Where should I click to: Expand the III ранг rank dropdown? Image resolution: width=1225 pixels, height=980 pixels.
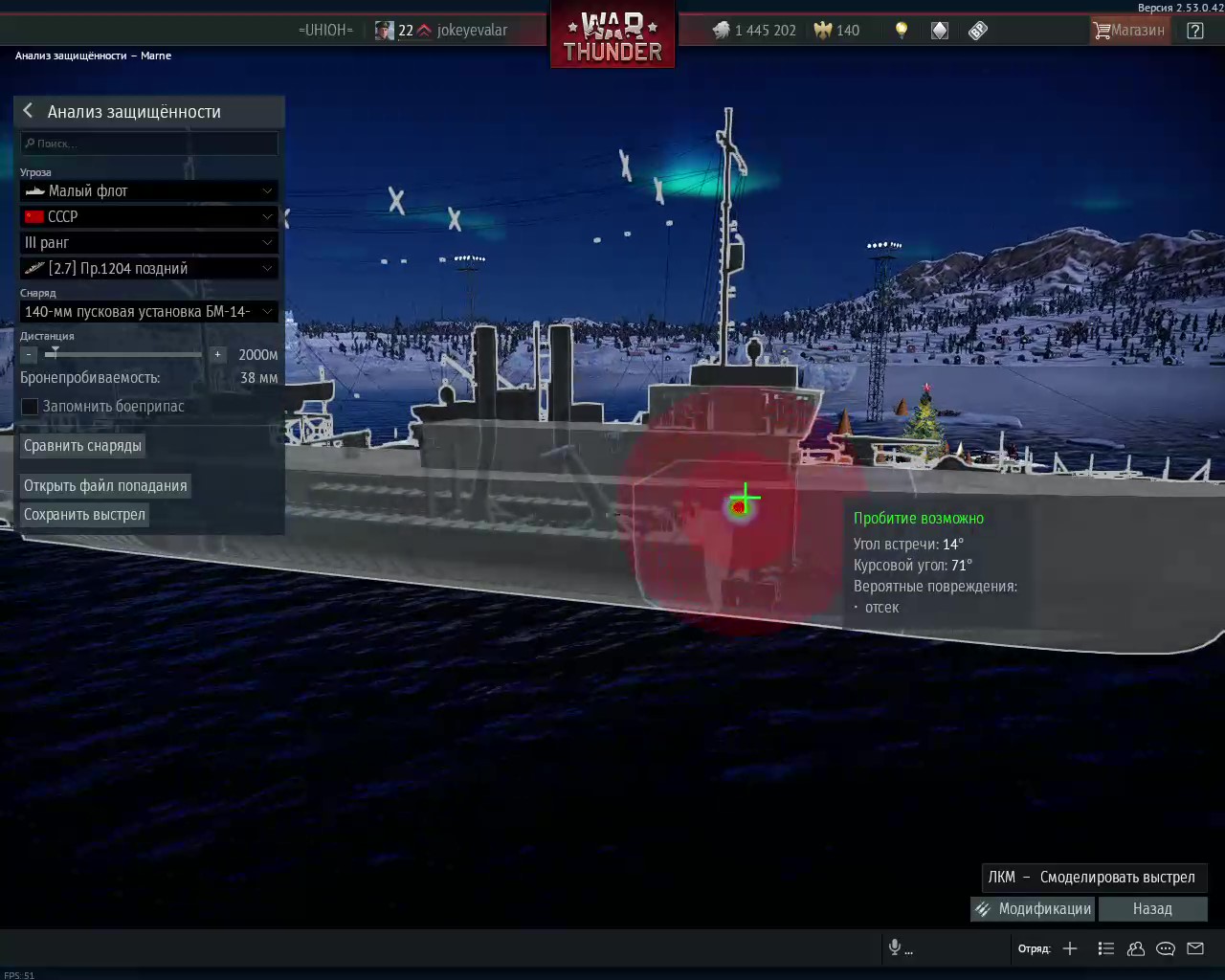click(x=149, y=242)
